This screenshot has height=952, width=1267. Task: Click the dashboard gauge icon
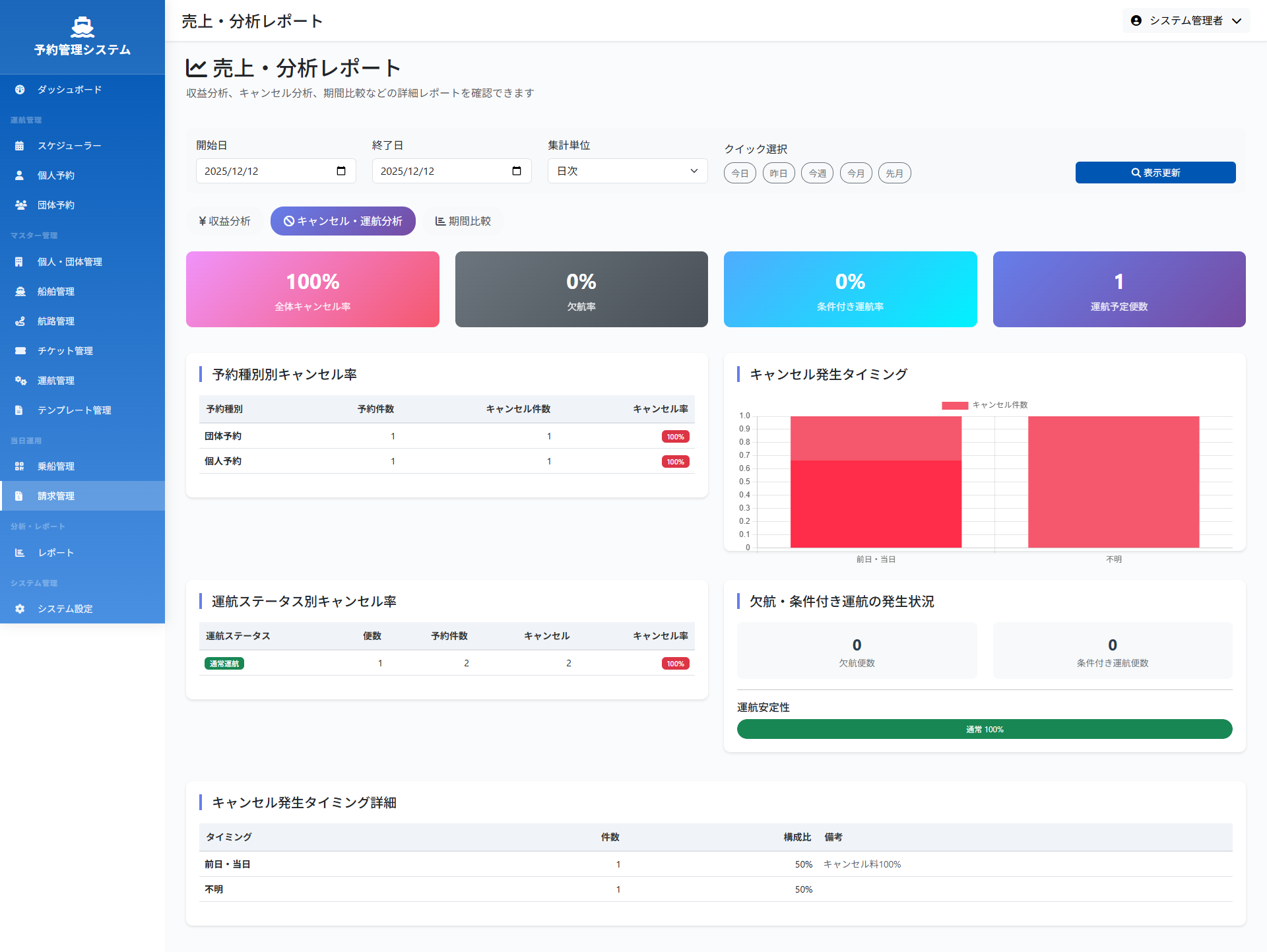(20, 90)
